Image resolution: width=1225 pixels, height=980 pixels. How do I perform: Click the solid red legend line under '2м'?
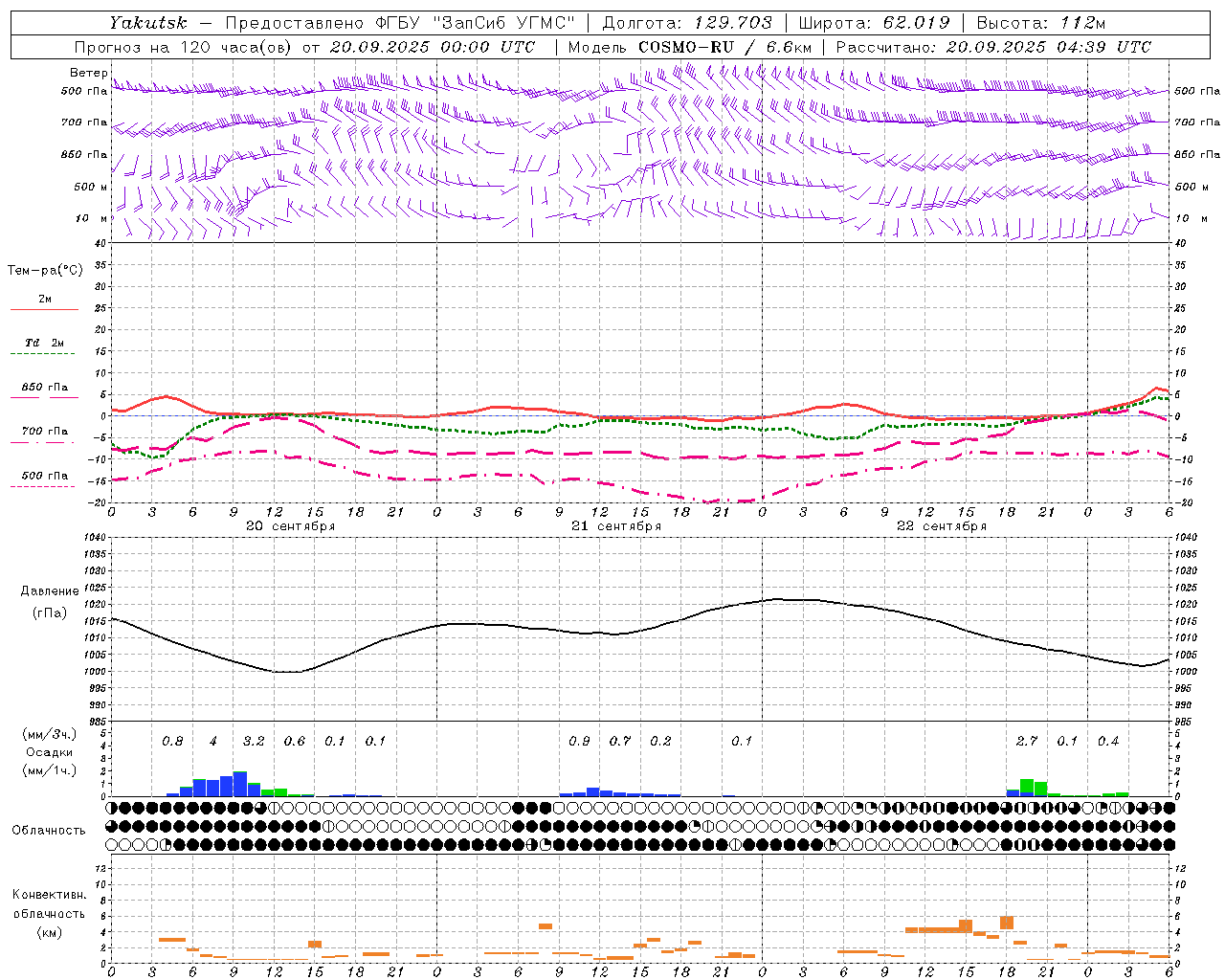(44, 309)
